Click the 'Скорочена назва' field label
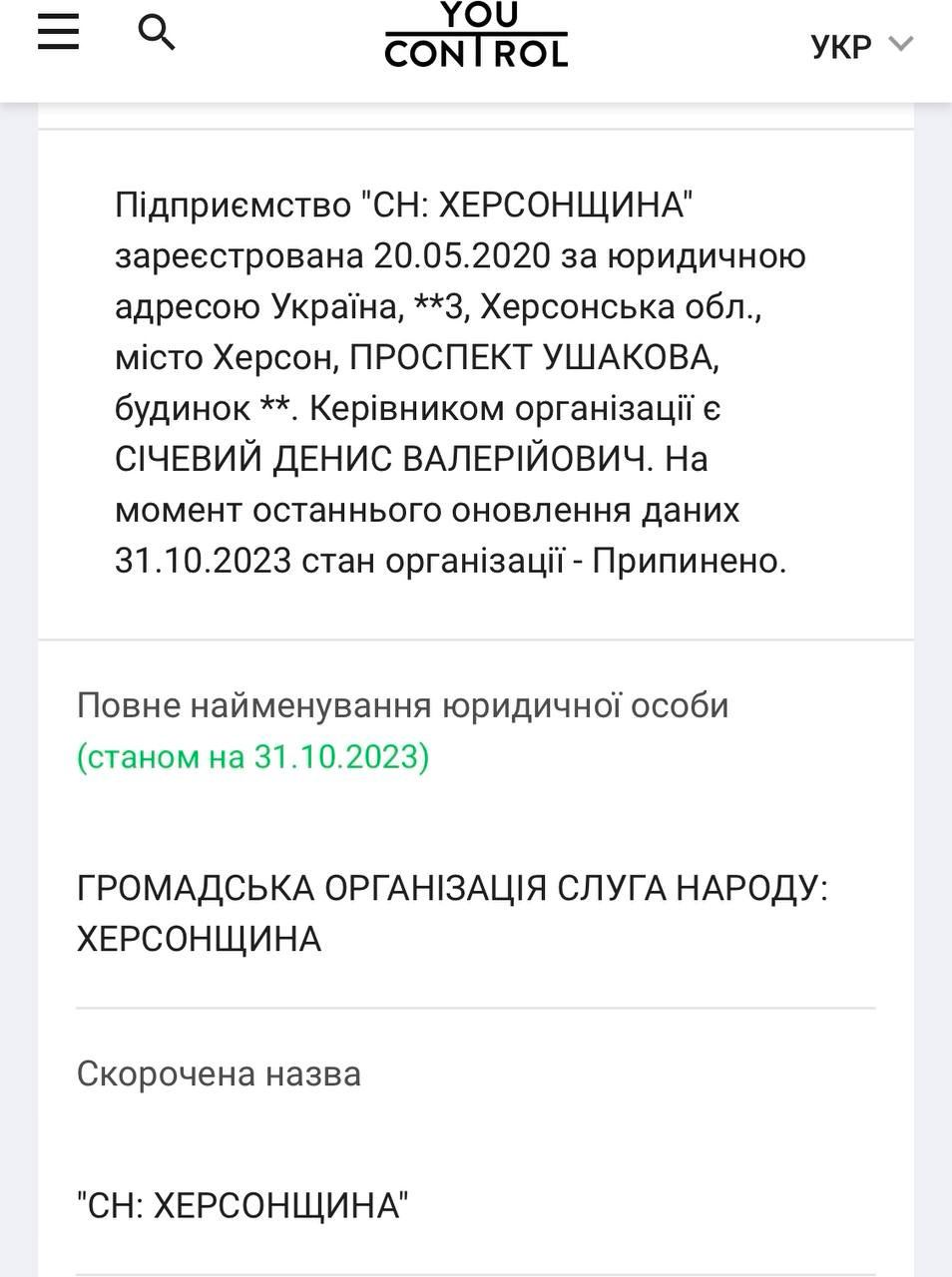952x1277 pixels. pyautogui.click(x=219, y=1073)
